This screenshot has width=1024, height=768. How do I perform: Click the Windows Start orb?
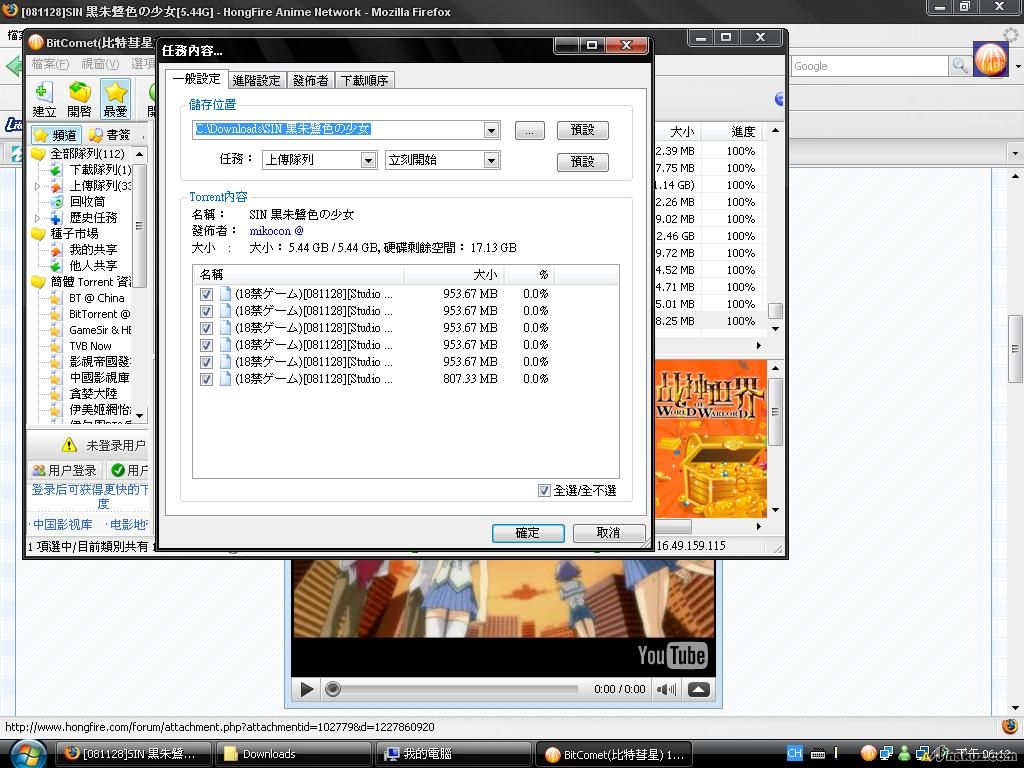coord(26,753)
